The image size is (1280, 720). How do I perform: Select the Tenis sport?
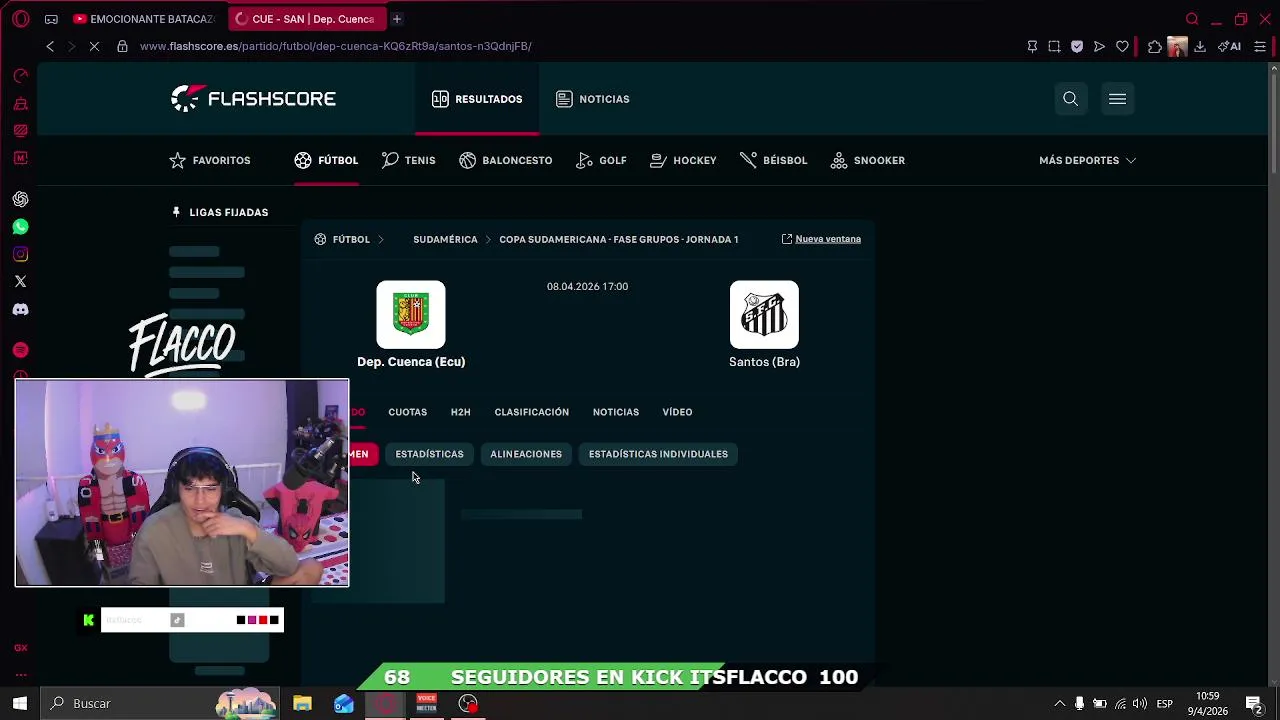[408, 160]
